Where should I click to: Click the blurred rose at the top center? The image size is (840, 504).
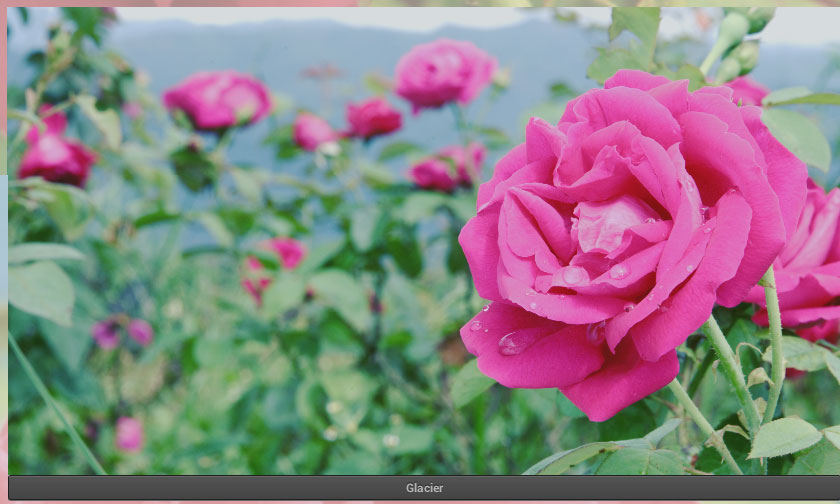pos(445,73)
